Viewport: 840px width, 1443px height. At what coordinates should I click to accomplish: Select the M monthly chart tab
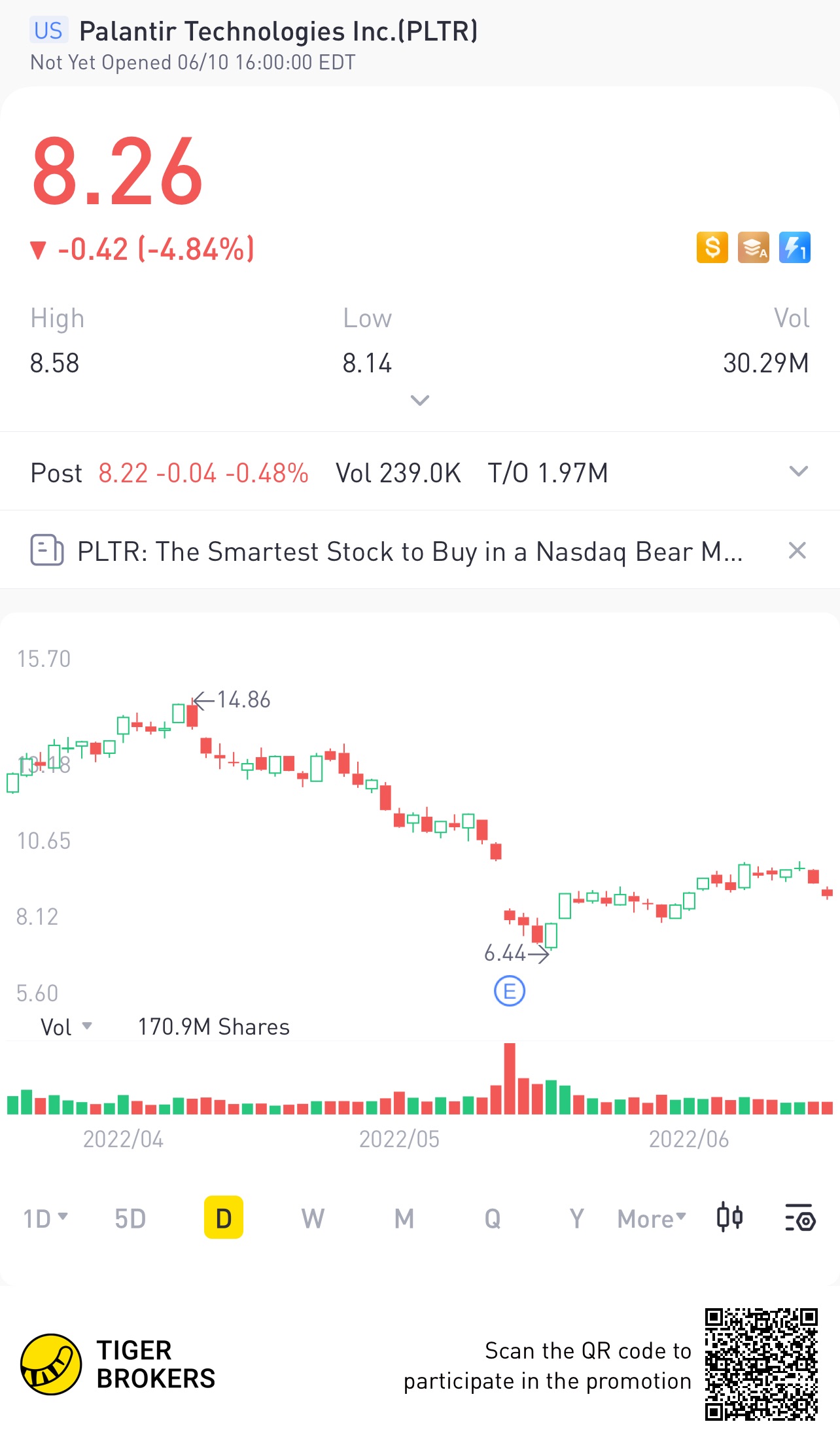pos(404,1219)
